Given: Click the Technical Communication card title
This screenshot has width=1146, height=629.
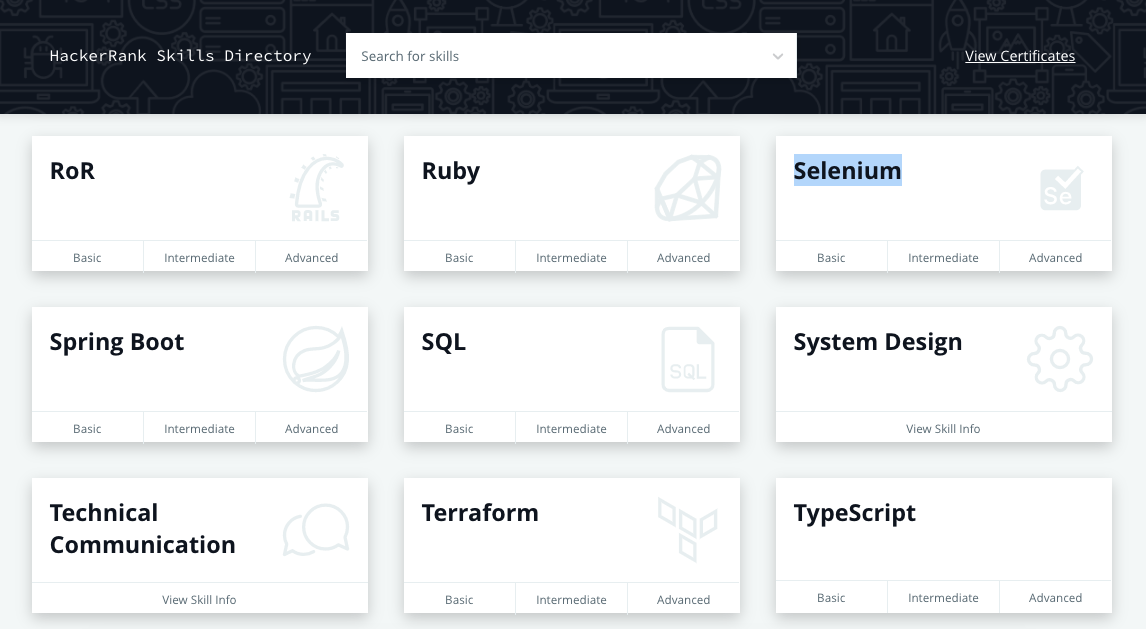Looking at the screenshot, I should pos(143,528).
